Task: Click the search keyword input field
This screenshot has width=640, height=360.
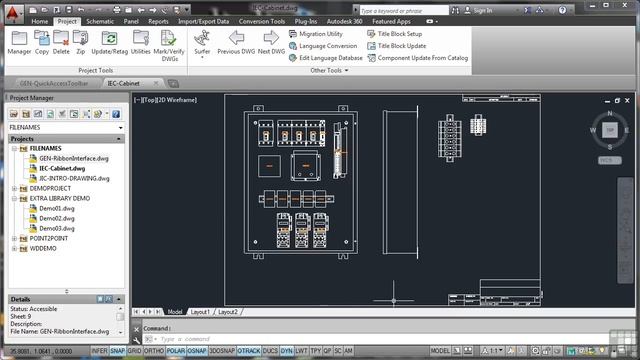Action: (404, 11)
